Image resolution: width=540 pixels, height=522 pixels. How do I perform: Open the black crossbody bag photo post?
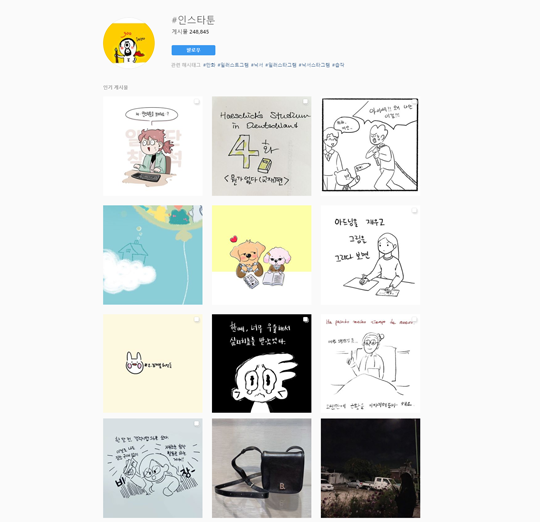pos(261,468)
